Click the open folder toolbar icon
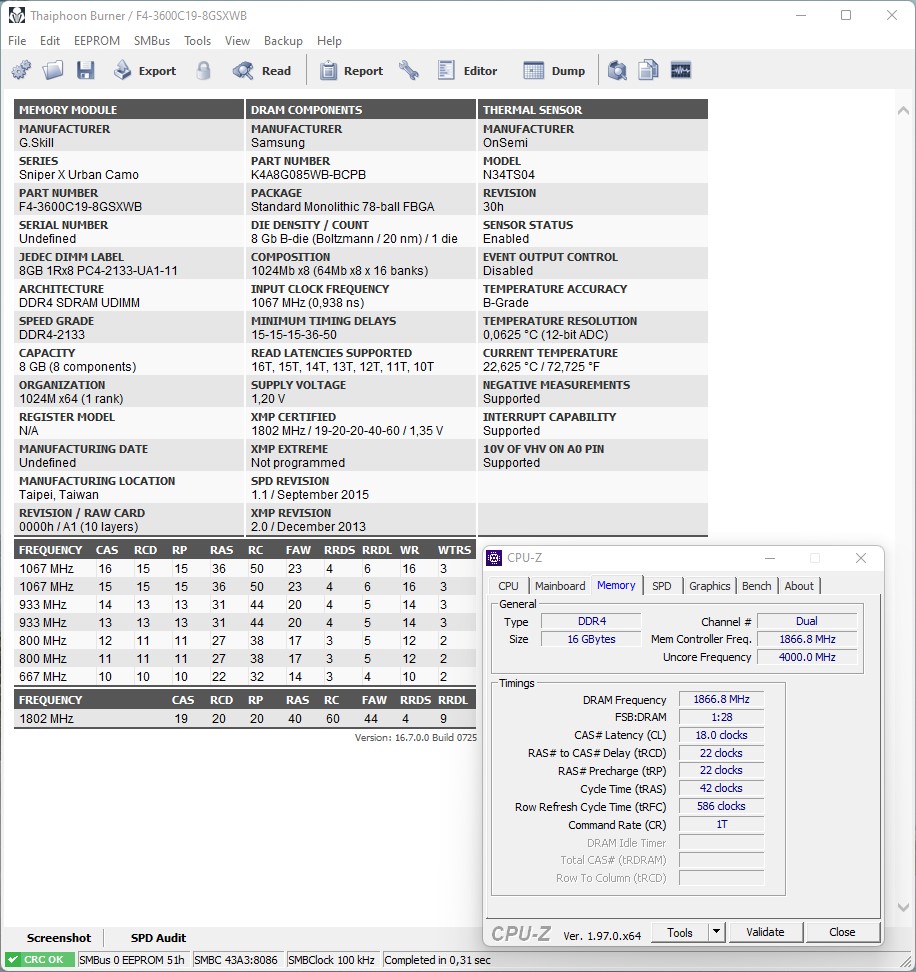This screenshot has height=972, width=916. click(x=53, y=71)
